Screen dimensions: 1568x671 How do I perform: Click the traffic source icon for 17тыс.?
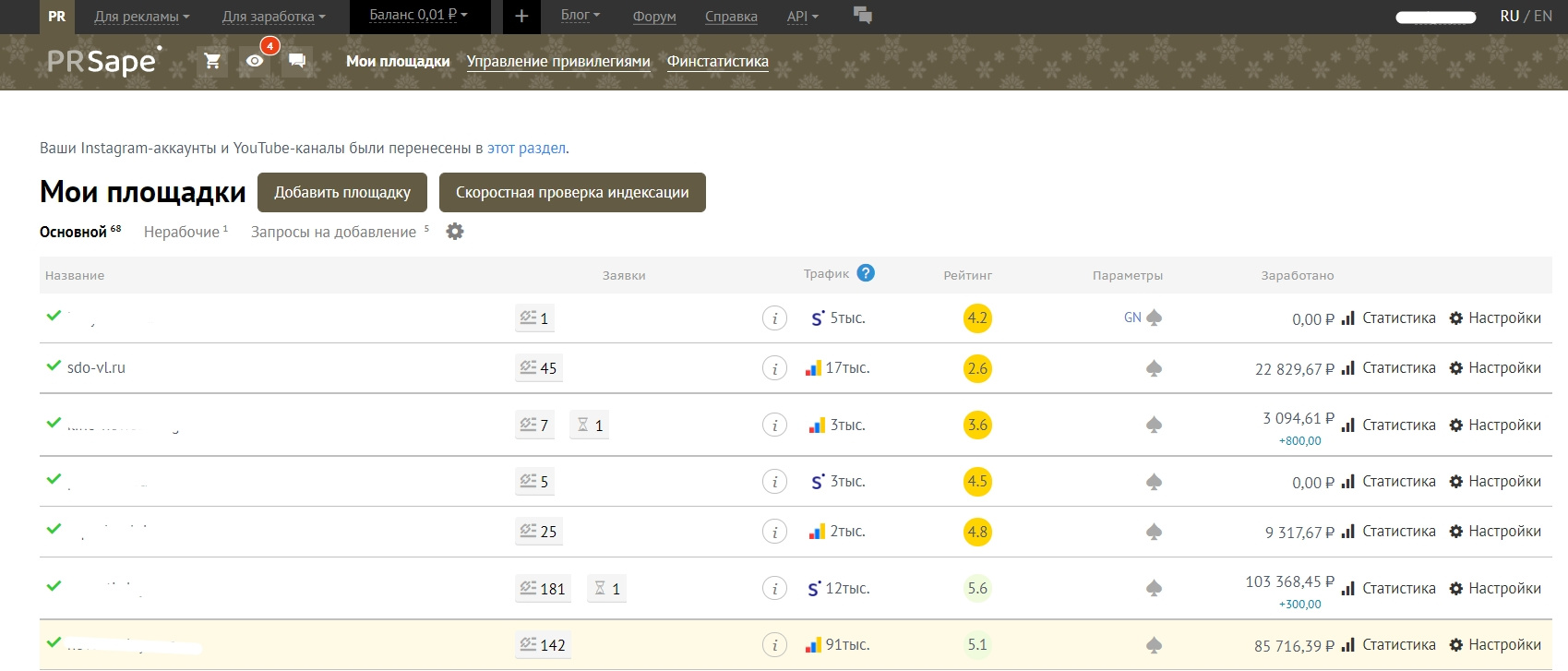813,368
